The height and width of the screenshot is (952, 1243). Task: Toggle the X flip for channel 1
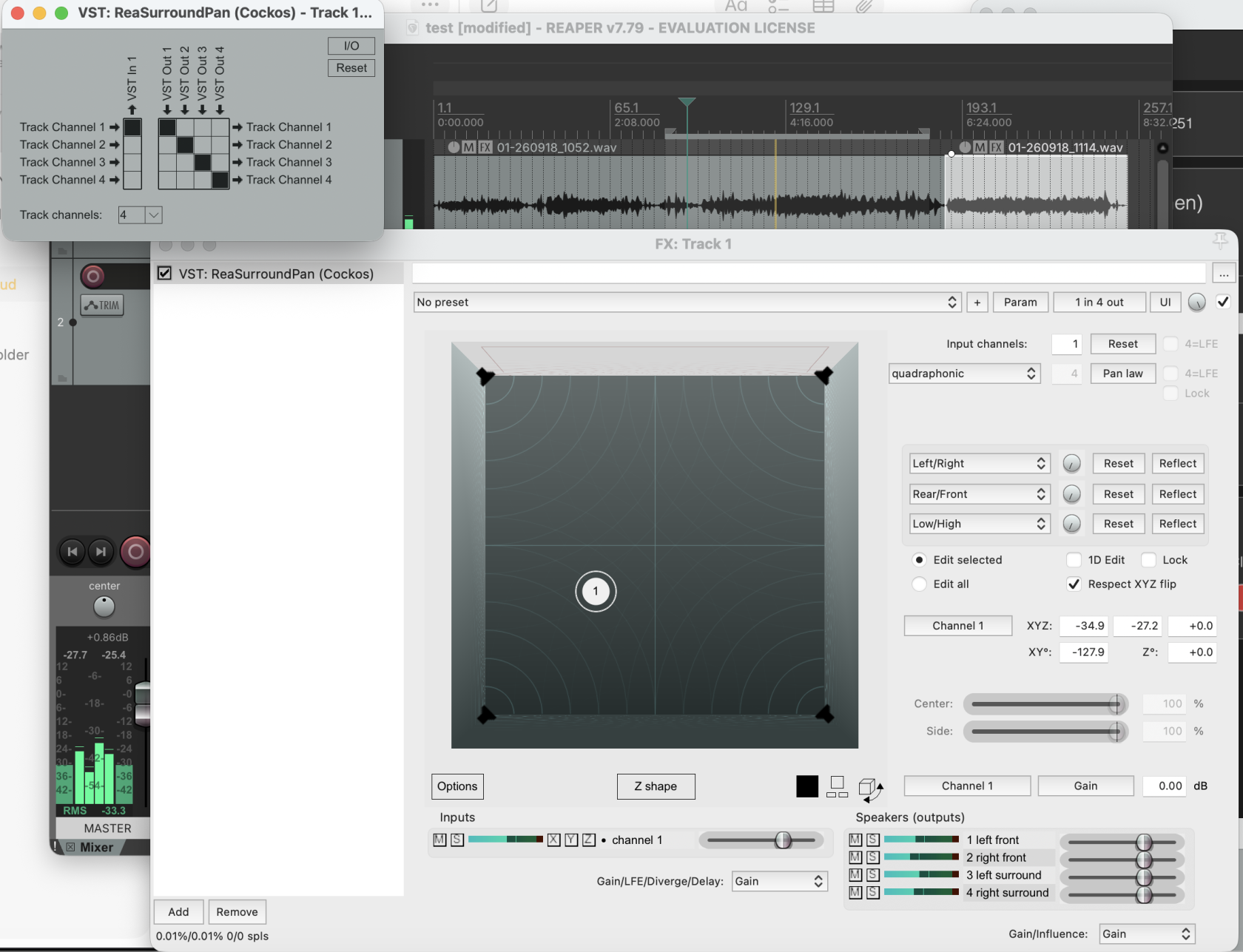click(553, 840)
